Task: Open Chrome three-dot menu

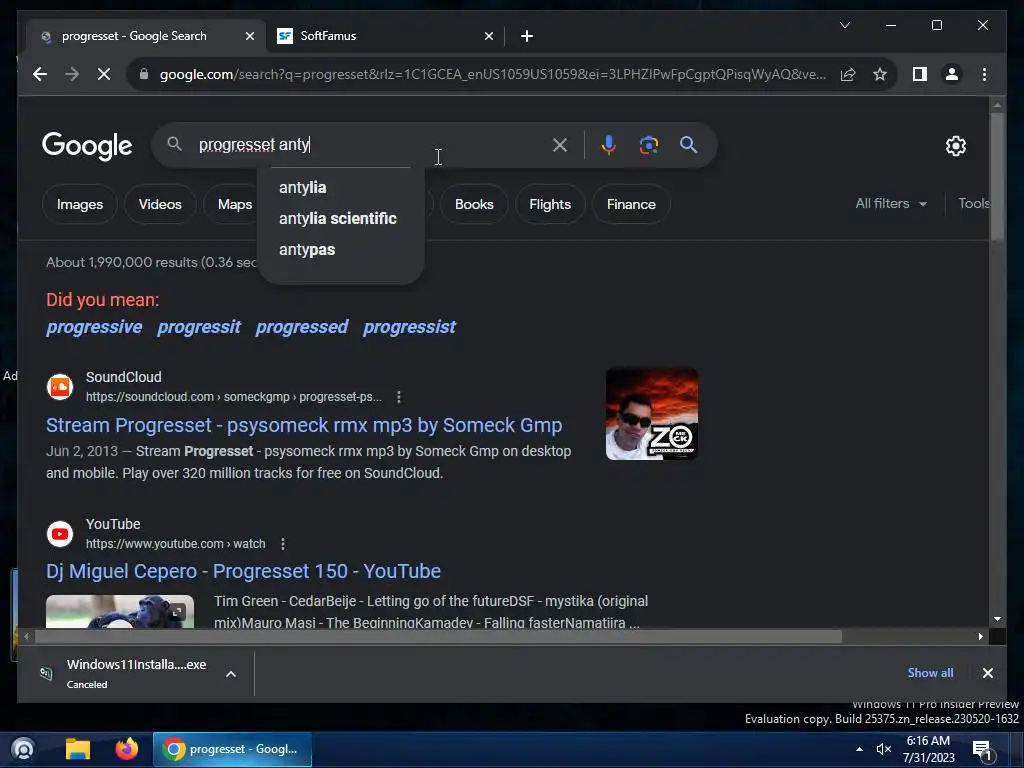Action: click(984, 74)
